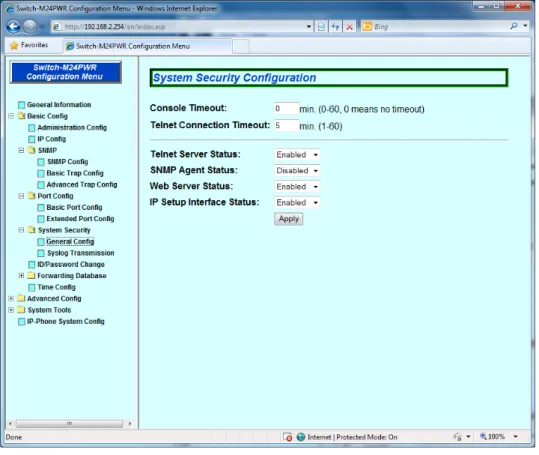539x455 pixels.
Task: Open Administration Config page
Action: [72, 127]
